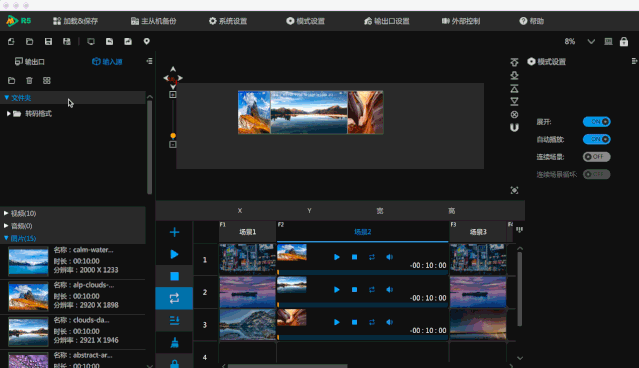Toggle loop for layer row 2

pos(372,290)
